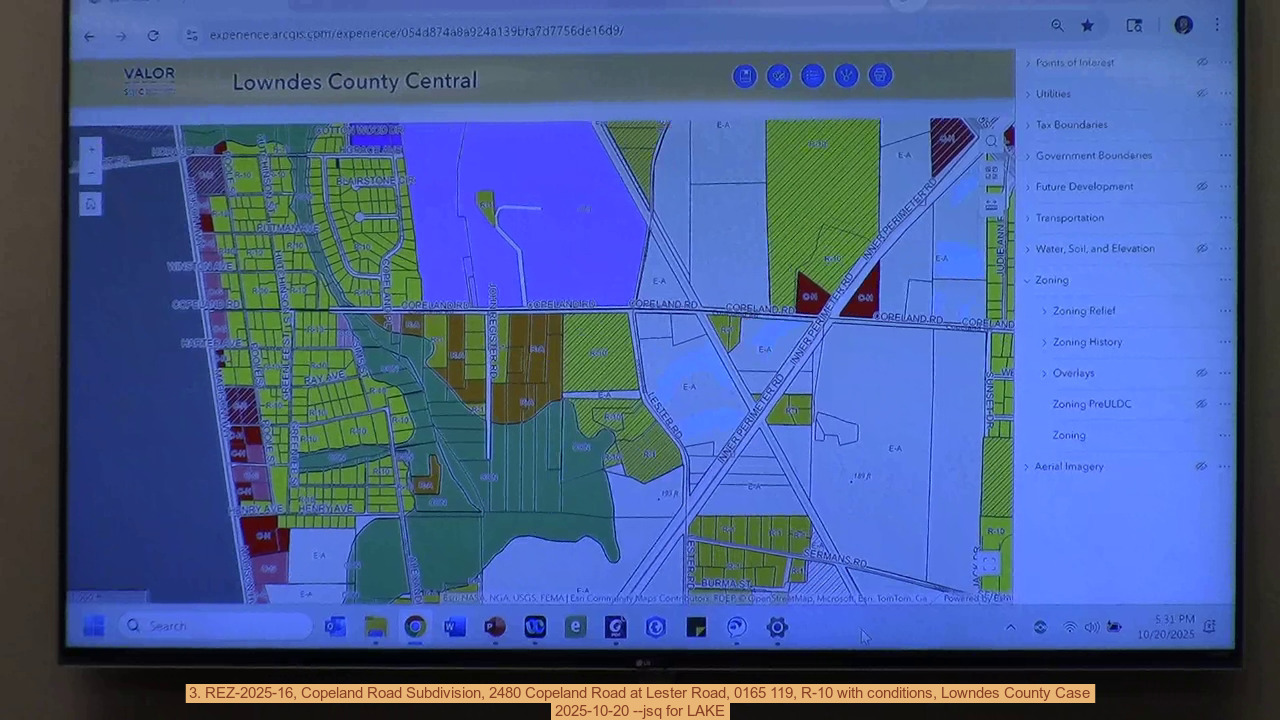Bookmark this page with the star icon
The image size is (1280, 720).
tap(1087, 26)
